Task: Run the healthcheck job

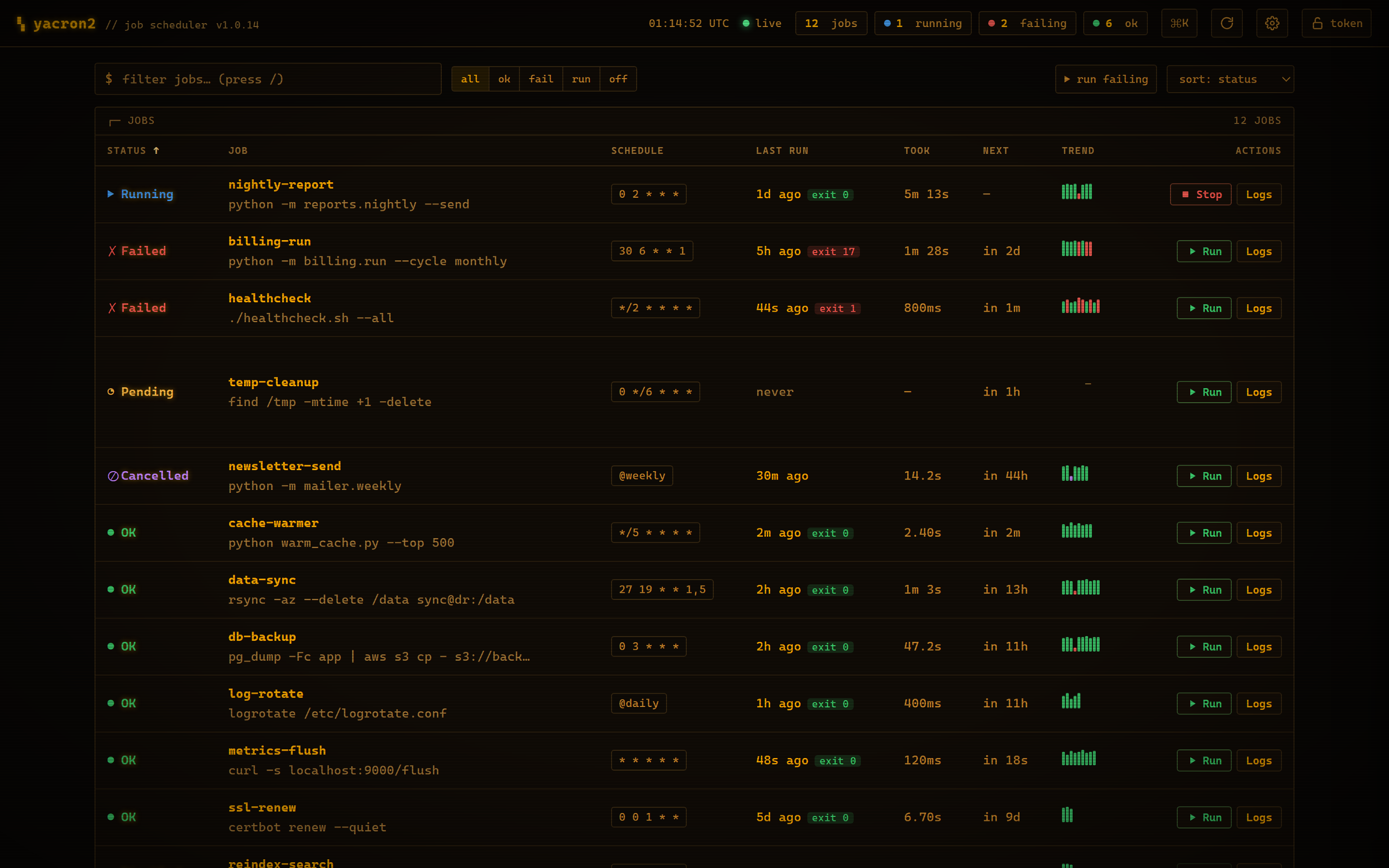Action: pos(1204,308)
